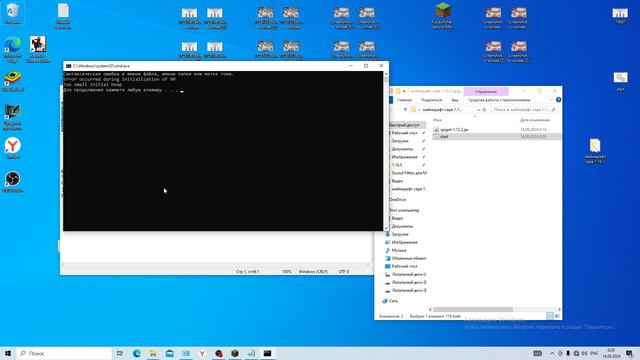Click Windows (CRLF) in Notepad status bar
Viewport: 640px width, 360px height.
point(313,271)
